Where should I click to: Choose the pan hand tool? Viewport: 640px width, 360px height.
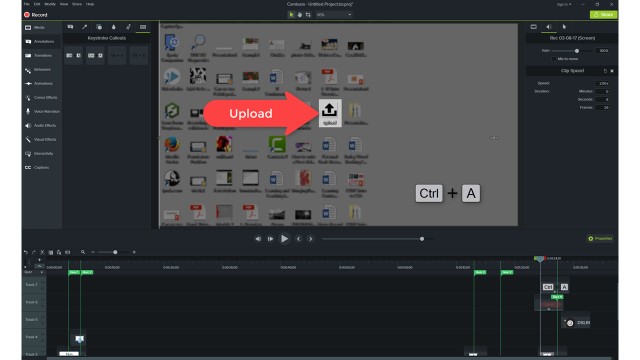pos(300,15)
